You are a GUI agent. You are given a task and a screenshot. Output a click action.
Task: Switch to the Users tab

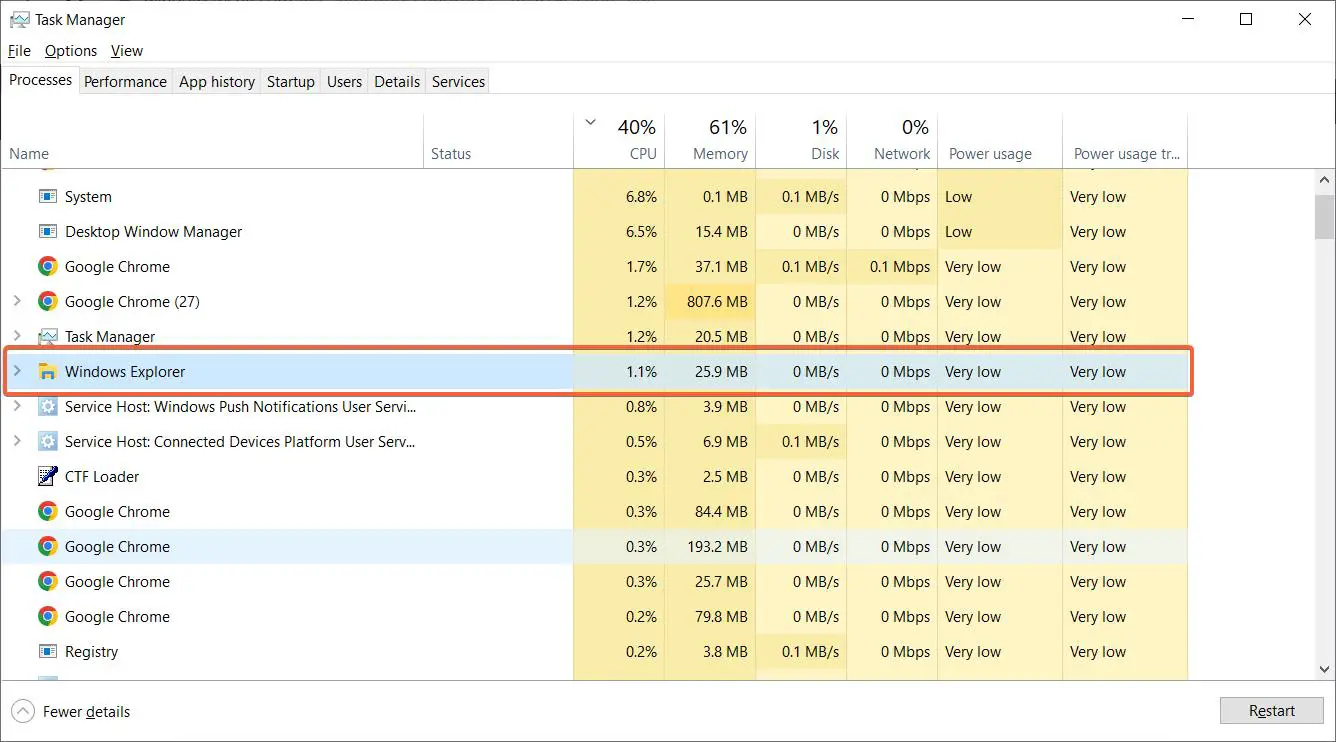(x=344, y=82)
